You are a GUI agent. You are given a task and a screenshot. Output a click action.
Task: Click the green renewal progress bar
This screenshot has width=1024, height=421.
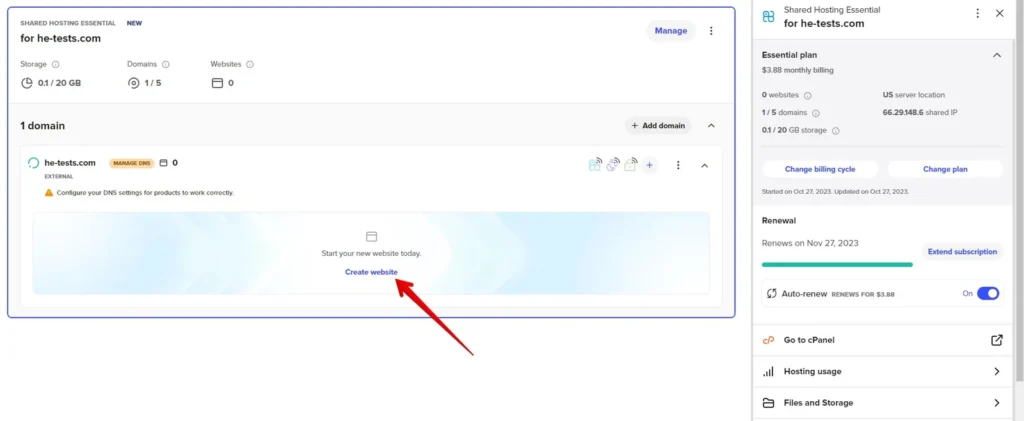tap(837, 264)
